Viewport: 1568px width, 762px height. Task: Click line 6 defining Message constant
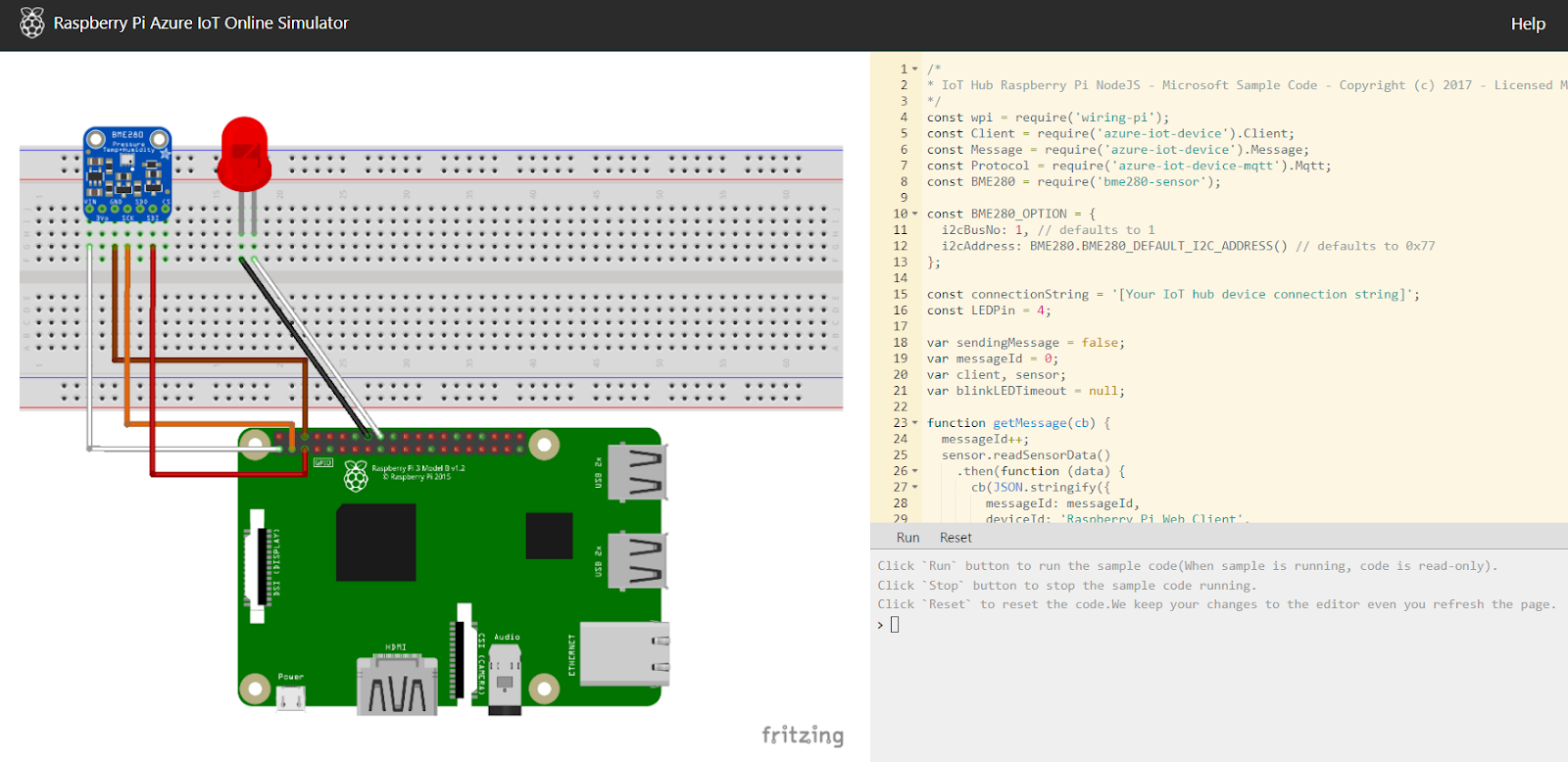point(1118,150)
